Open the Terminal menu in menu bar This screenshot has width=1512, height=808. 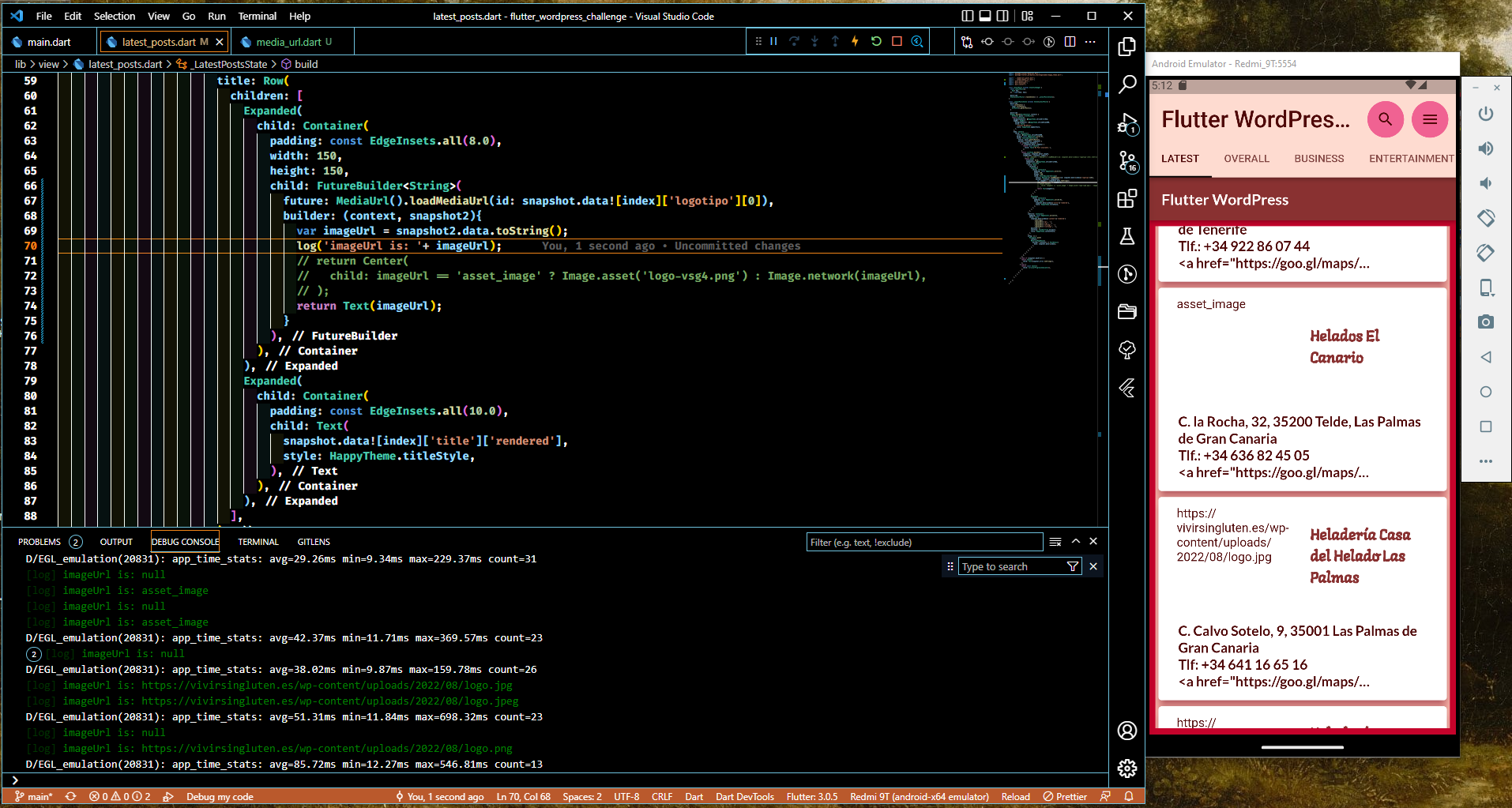(257, 16)
